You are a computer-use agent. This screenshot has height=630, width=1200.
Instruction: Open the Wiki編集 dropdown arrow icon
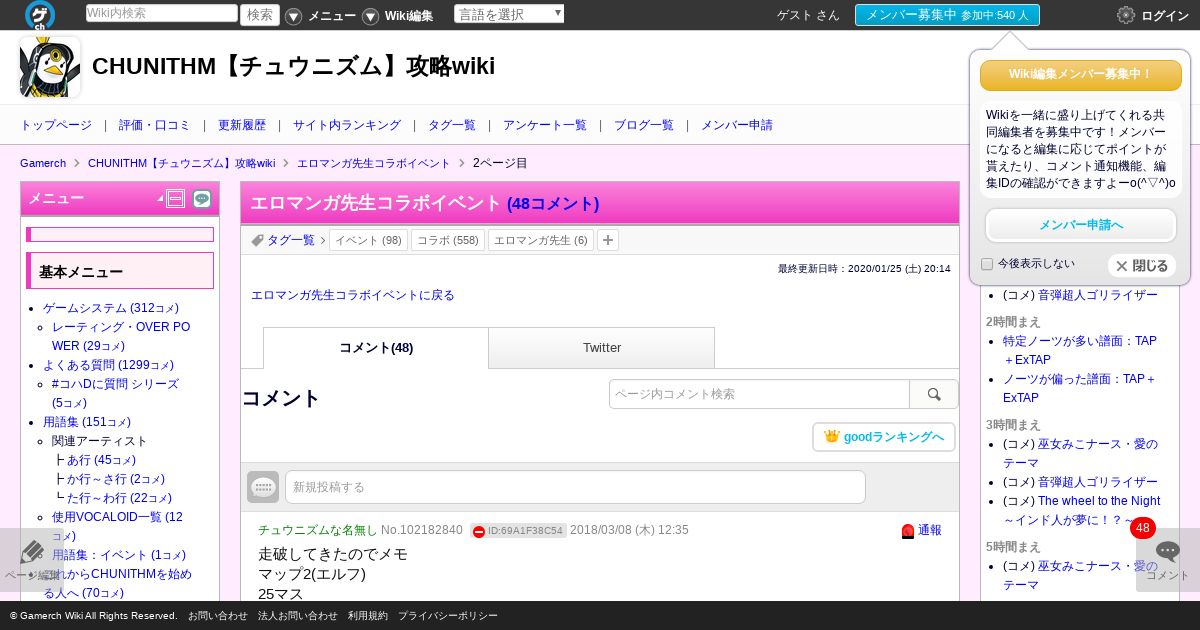point(370,16)
